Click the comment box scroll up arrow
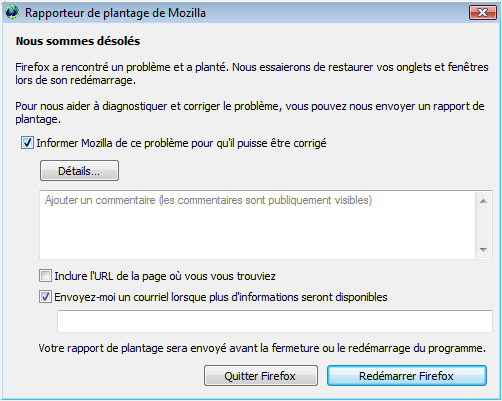The width and height of the screenshot is (502, 401). 483,201
